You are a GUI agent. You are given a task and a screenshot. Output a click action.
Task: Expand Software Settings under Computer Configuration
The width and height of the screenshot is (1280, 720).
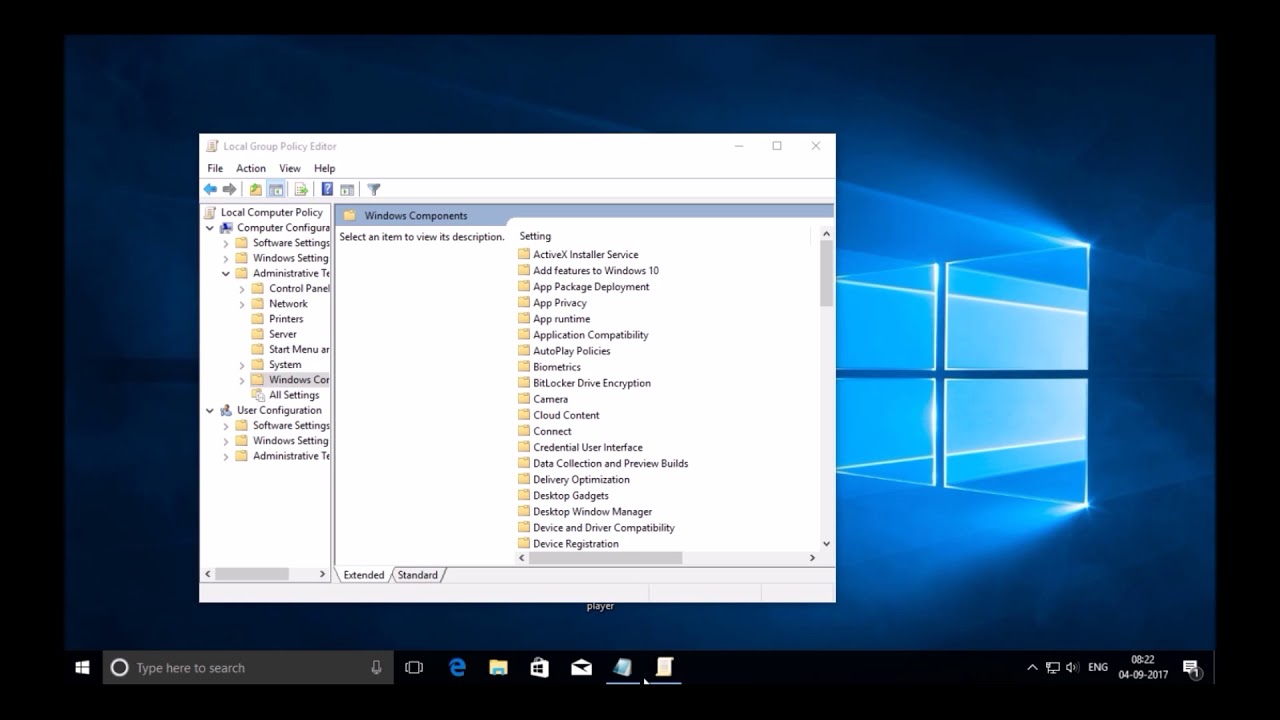click(x=226, y=243)
